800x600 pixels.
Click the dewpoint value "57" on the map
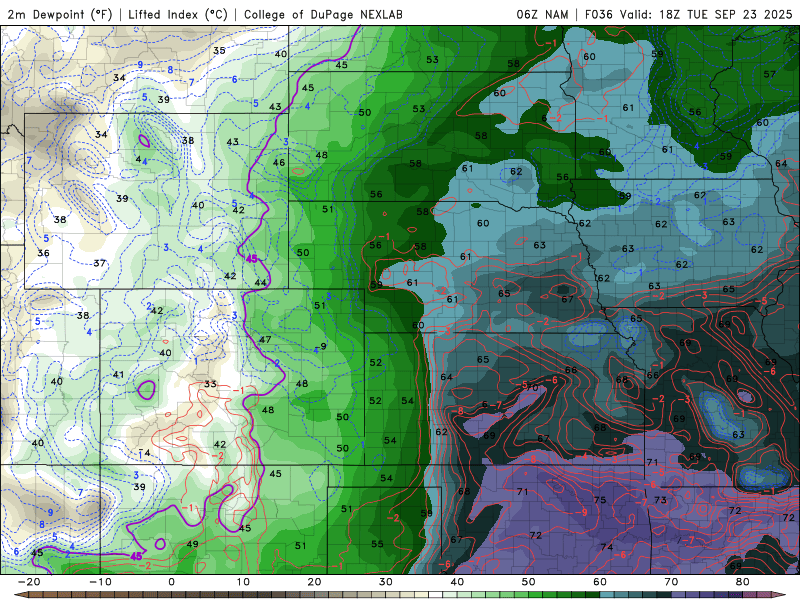click(769, 74)
